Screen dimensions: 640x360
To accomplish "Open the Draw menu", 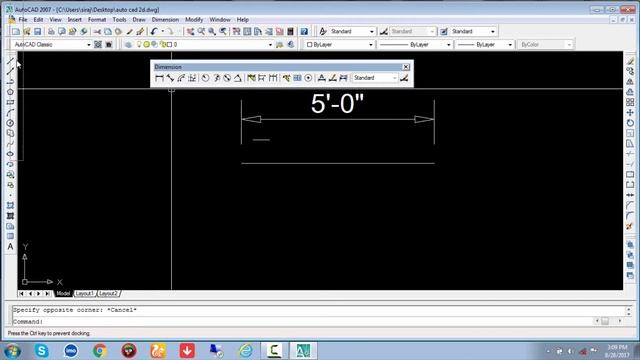I will 139,20.
